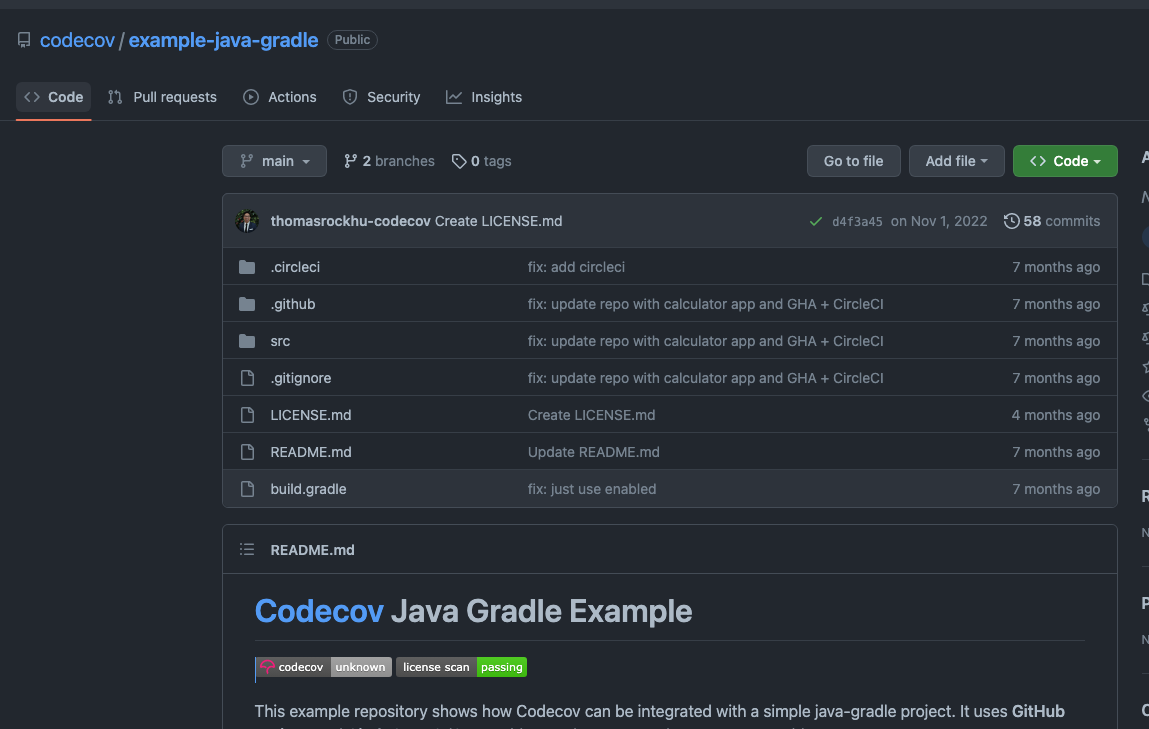Click the branch icon next to 2 branches
This screenshot has height=729, width=1149.
[x=351, y=161]
